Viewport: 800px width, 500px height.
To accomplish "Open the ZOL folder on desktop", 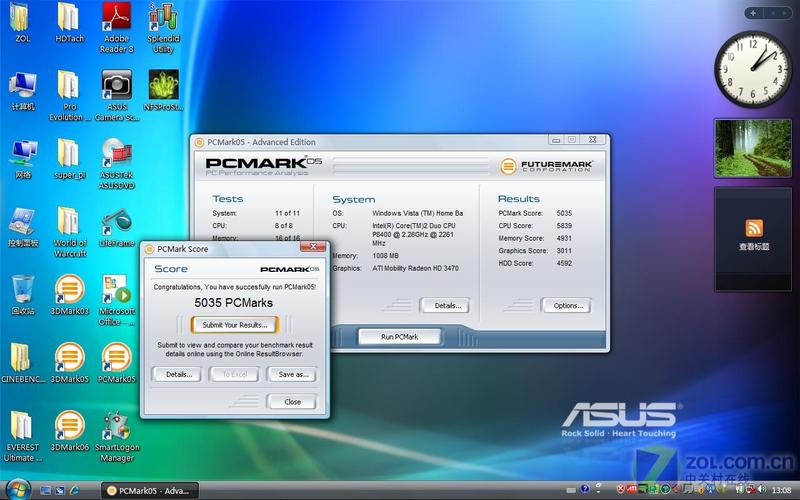I will click(21, 21).
